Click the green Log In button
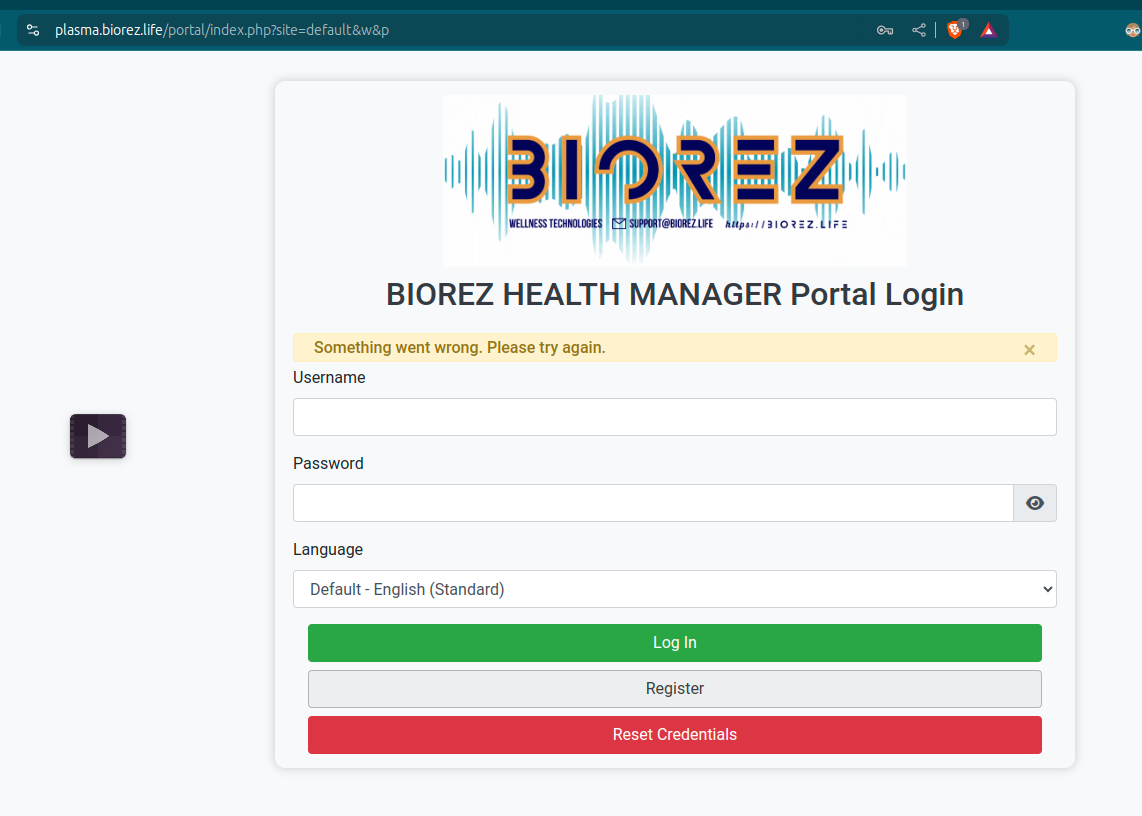Screen dimensions: 1142x816 674,643
